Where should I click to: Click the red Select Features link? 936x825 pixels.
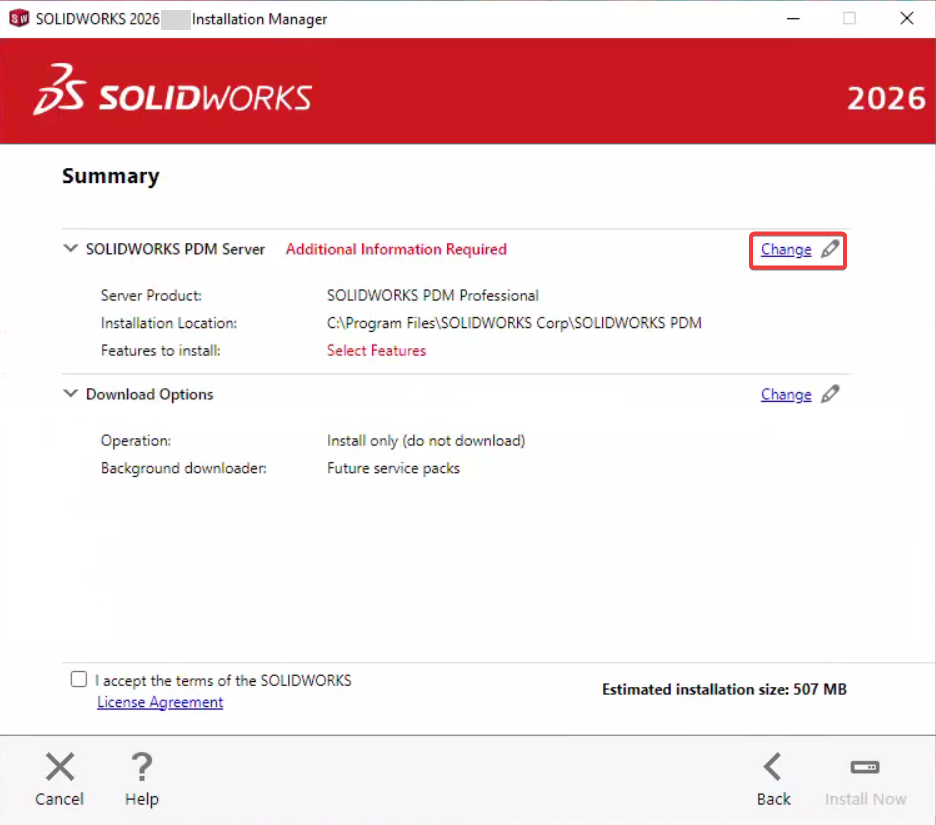(x=376, y=350)
